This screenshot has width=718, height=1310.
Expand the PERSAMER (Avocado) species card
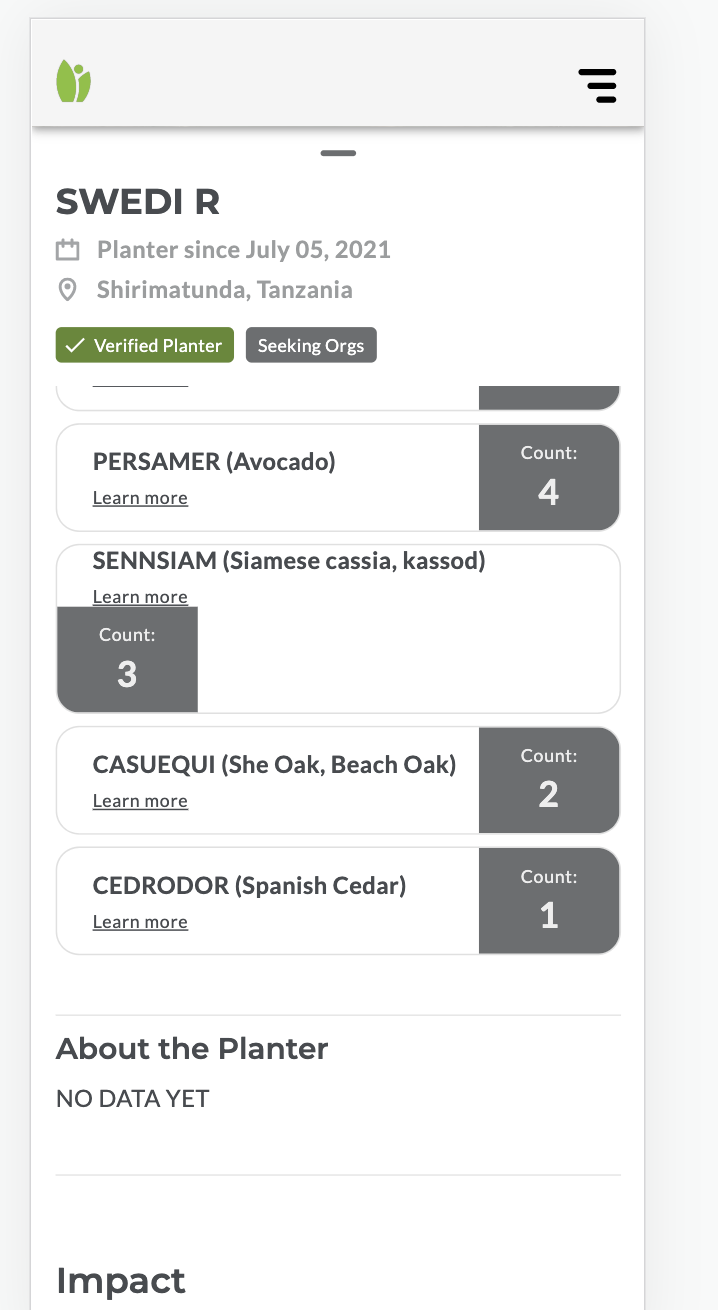[x=215, y=462]
